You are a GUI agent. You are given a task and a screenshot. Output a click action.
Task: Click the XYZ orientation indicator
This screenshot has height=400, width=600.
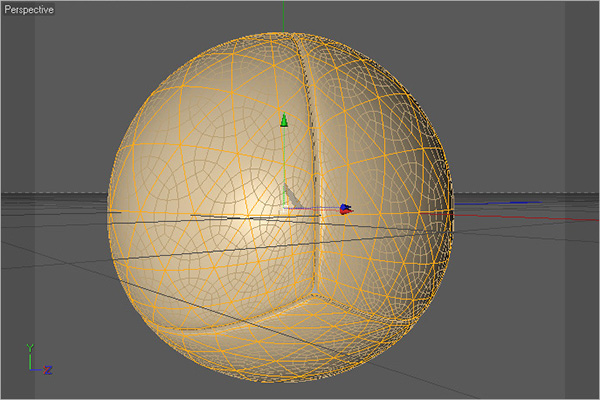click(x=39, y=359)
